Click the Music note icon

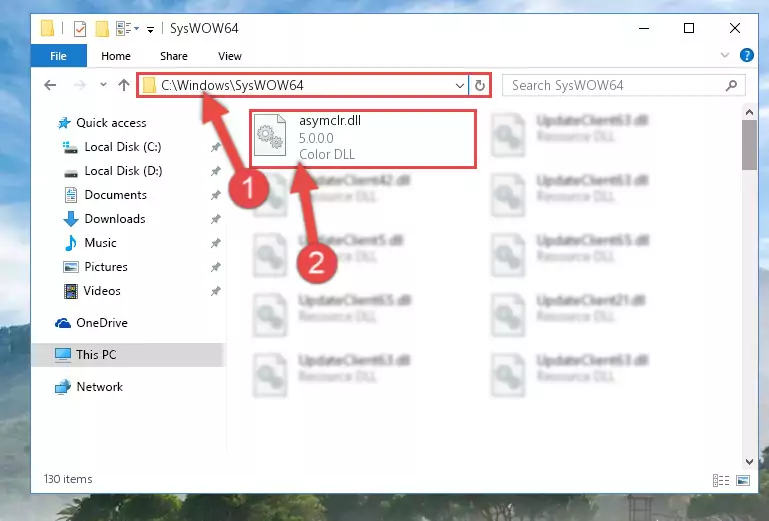71,243
